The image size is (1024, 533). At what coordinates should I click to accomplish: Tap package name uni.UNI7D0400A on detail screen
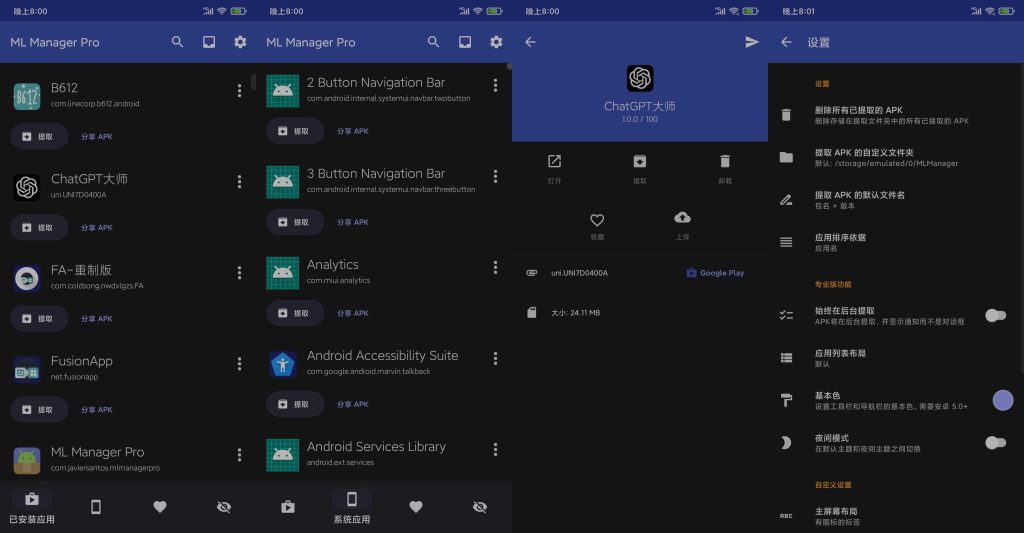(x=579, y=273)
